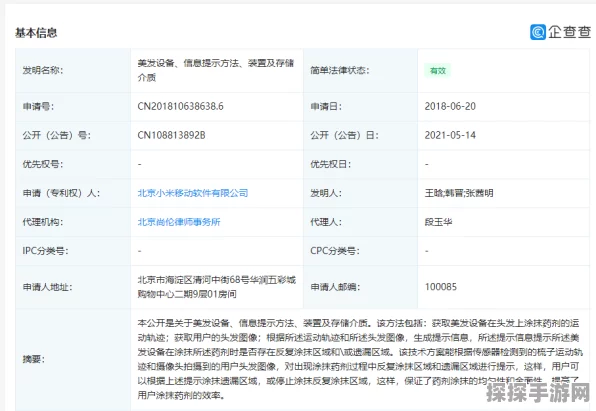This screenshot has height=411, width=596.
Task: Click the 公开（公告）号 label cell
Action: coord(73,135)
